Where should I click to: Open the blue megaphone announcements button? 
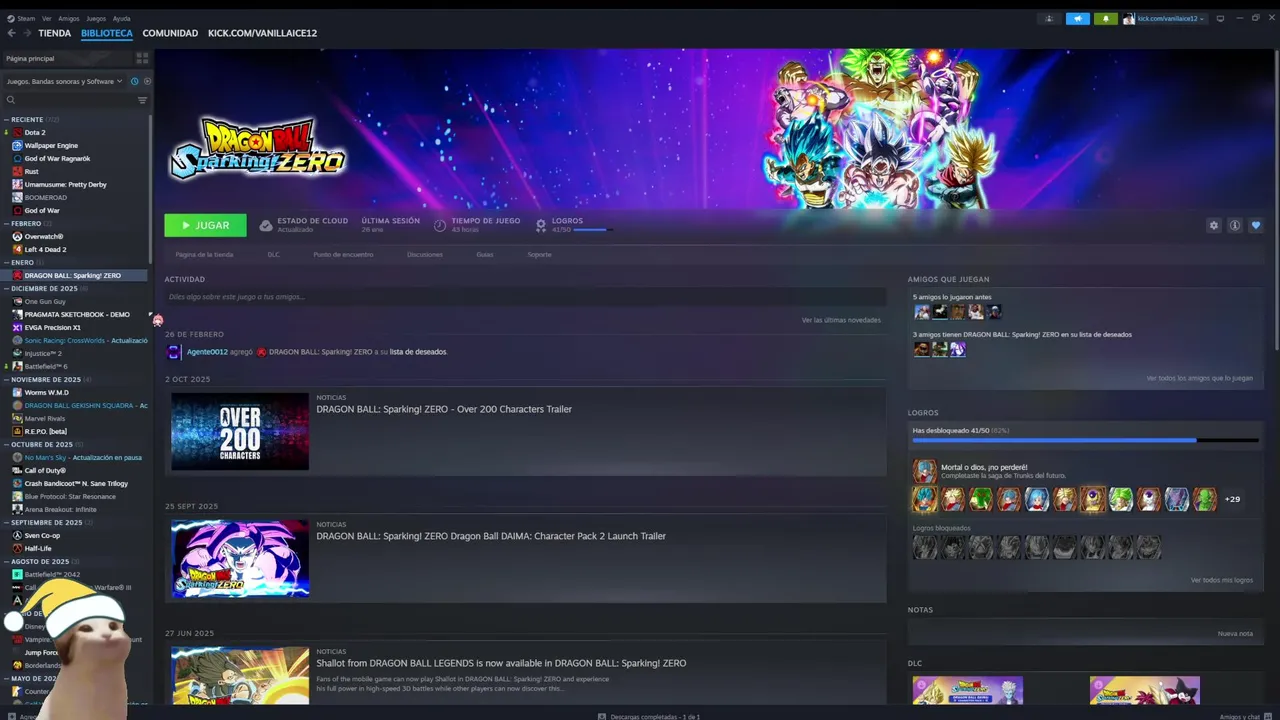1077,18
